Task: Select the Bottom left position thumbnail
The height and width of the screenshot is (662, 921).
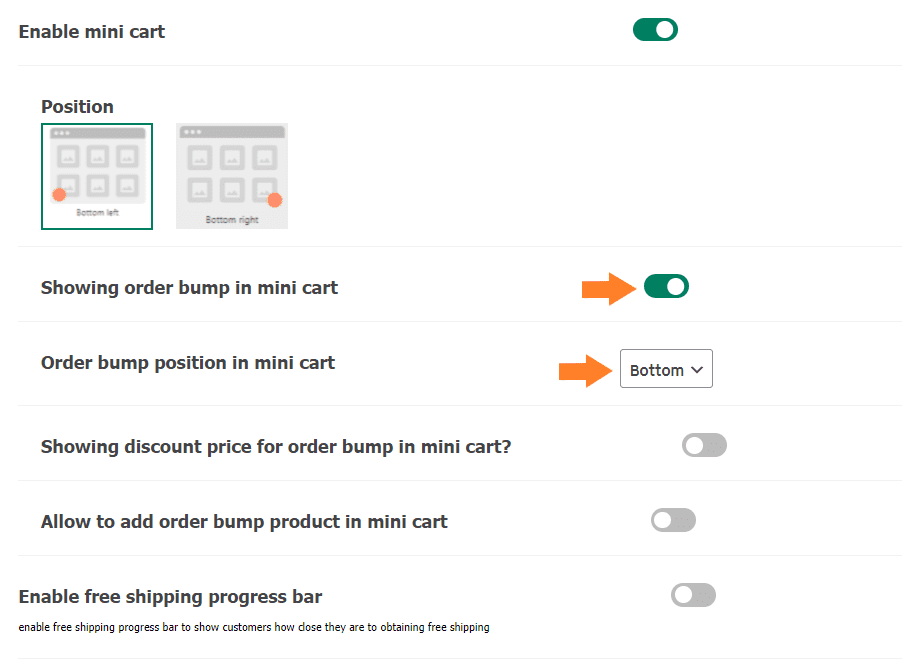Action: click(97, 176)
